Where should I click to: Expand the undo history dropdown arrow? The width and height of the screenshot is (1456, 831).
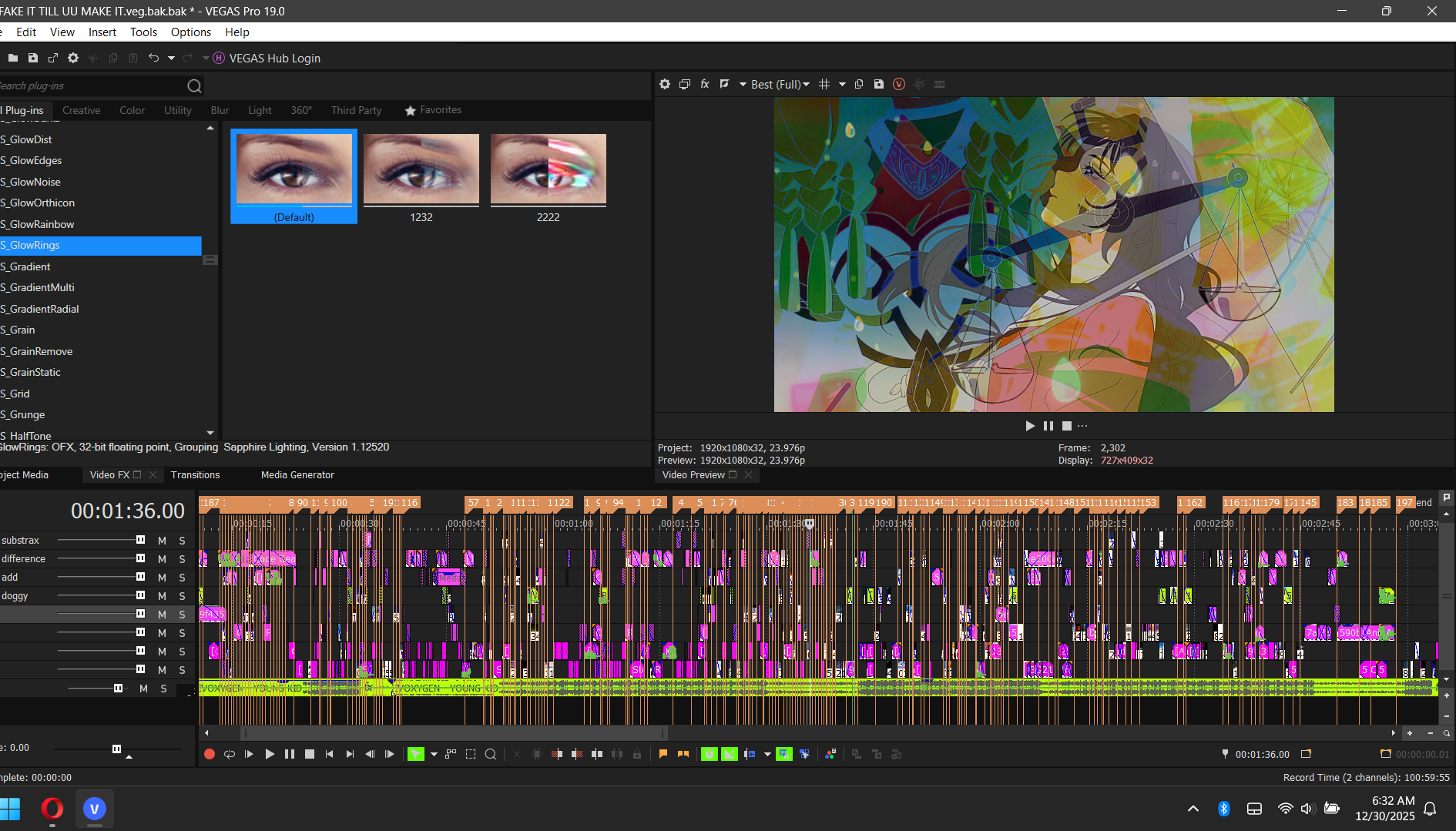[x=171, y=58]
